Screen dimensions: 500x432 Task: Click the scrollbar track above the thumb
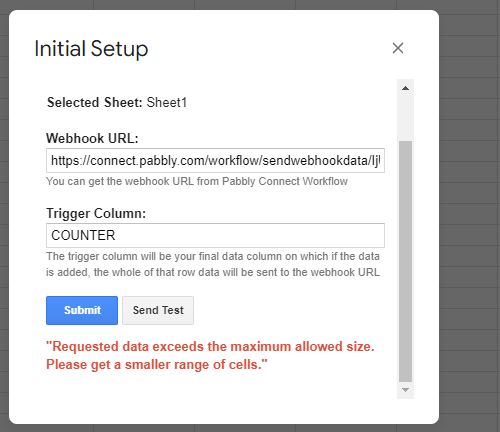pos(405,118)
